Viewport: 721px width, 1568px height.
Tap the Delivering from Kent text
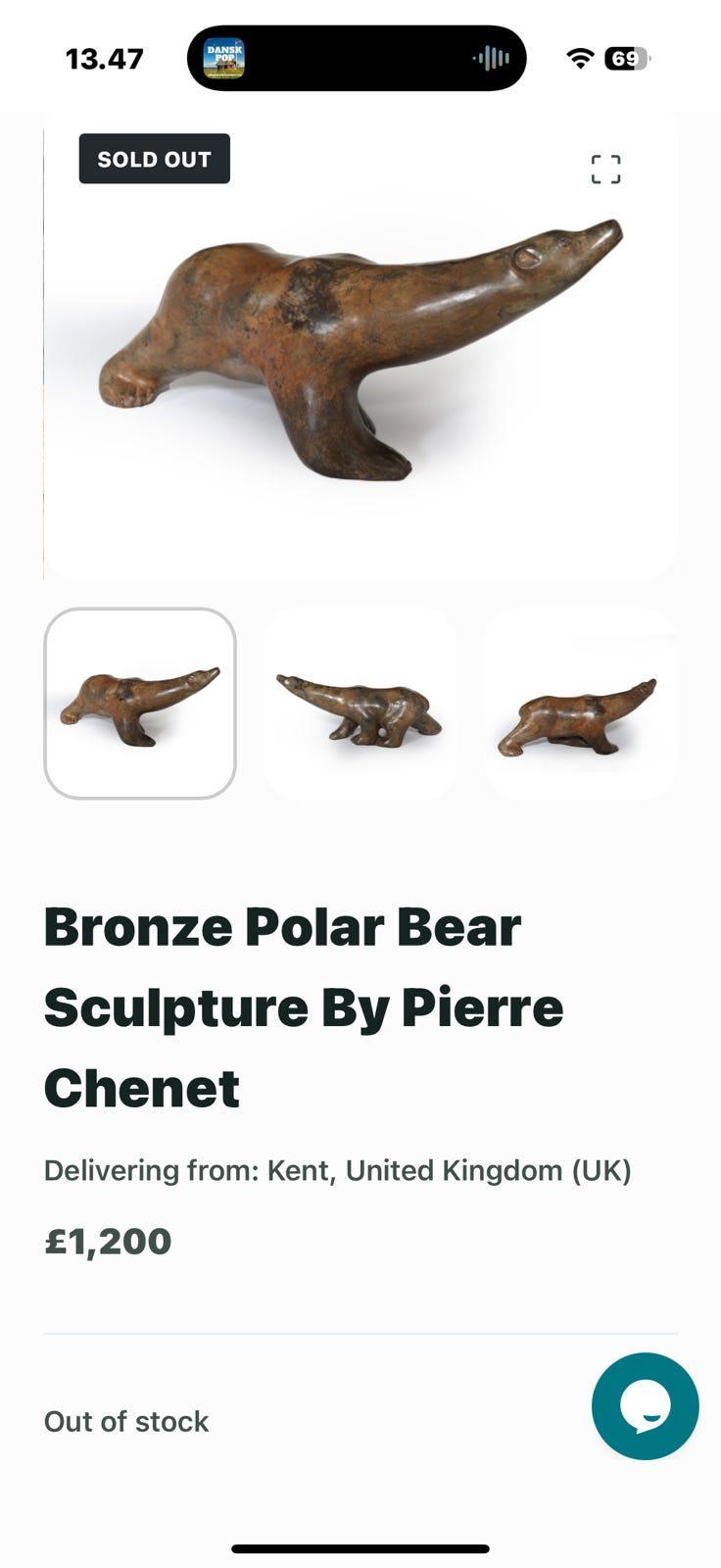tap(338, 1170)
